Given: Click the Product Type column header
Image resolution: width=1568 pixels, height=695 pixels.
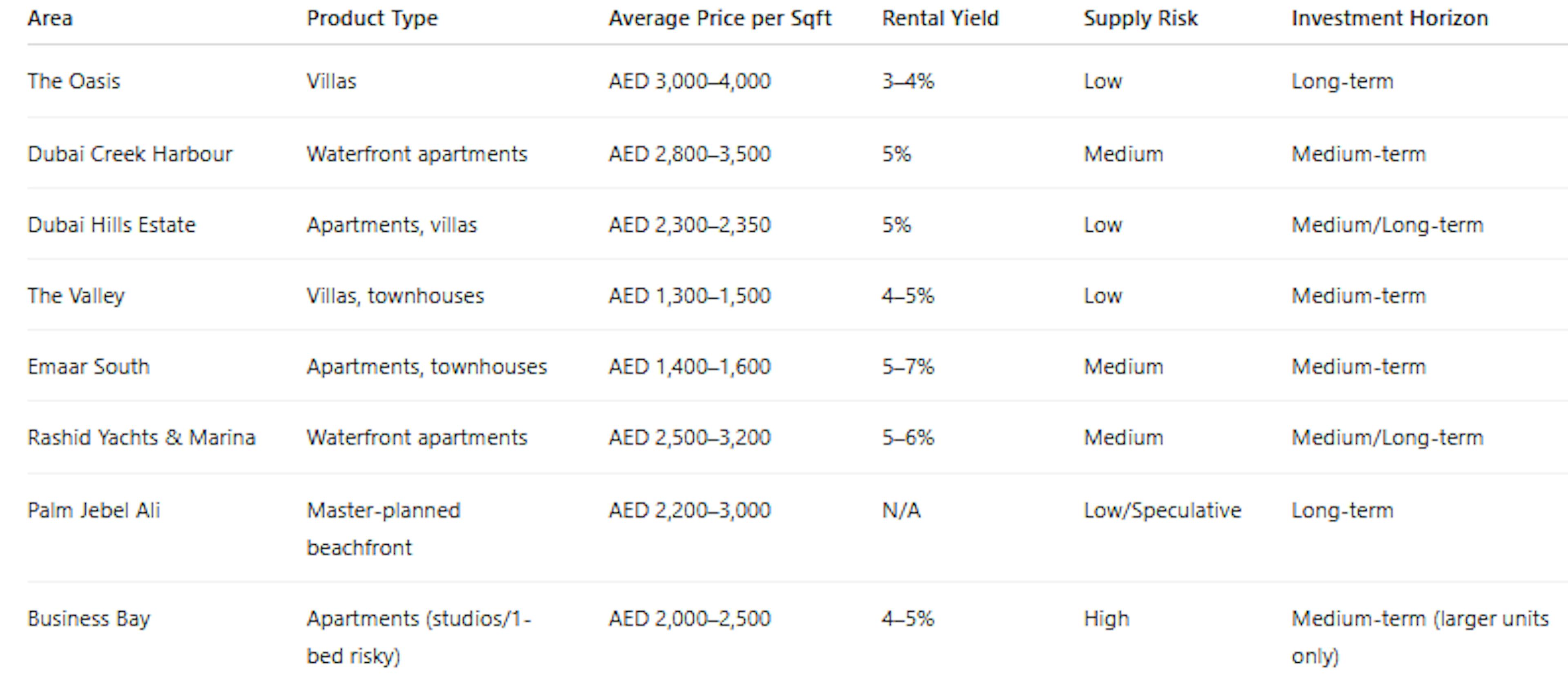Looking at the screenshot, I should (x=372, y=18).
